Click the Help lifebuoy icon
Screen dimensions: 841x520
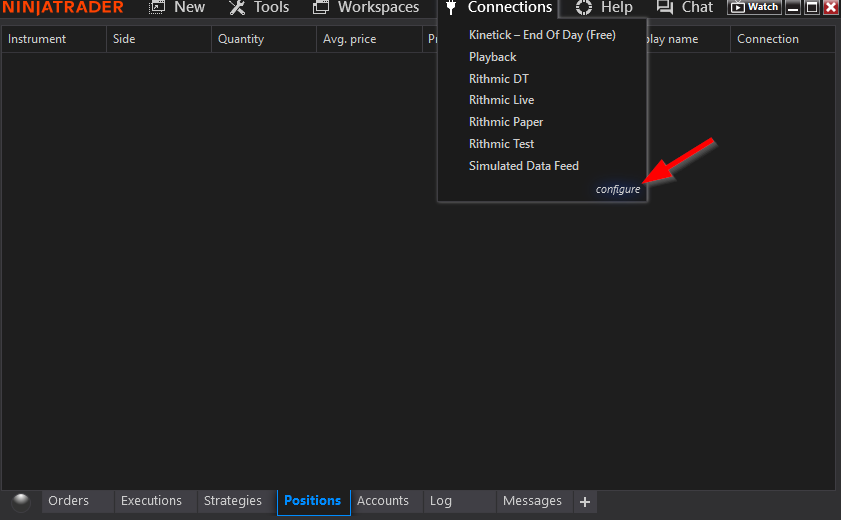pos(584,7)
